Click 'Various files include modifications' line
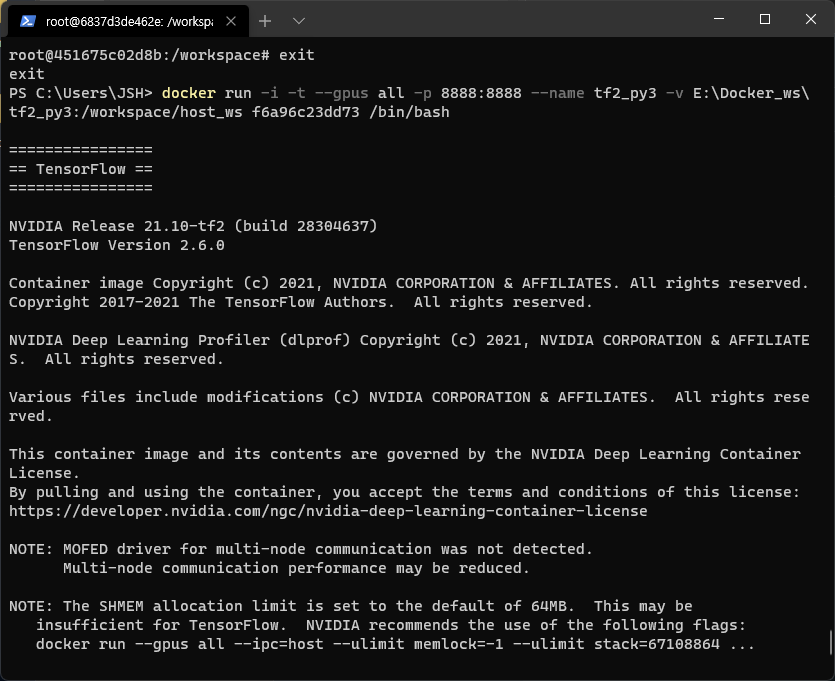 coord(409,397)
